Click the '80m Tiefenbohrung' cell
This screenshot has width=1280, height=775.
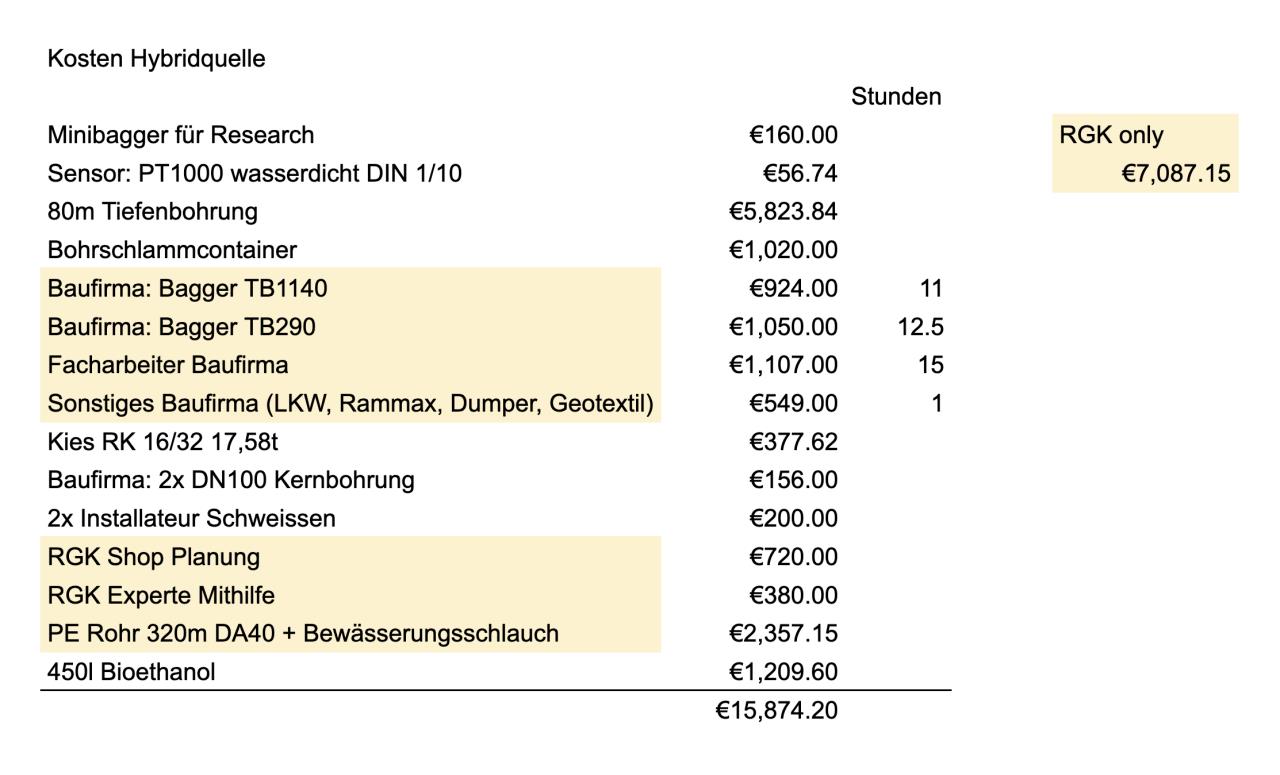tap(152, 212)
